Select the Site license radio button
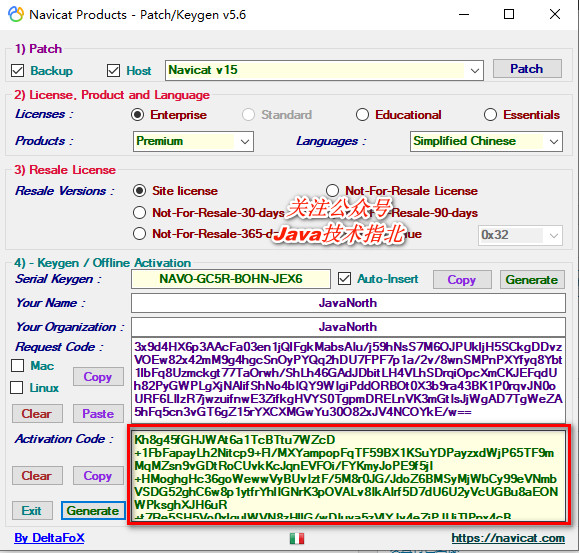 (139, 191)
